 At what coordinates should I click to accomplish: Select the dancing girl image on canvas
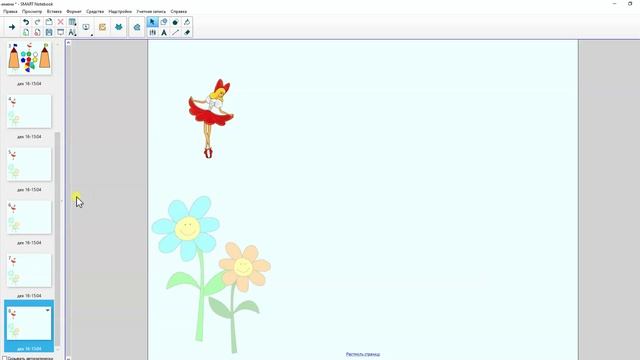211,118
